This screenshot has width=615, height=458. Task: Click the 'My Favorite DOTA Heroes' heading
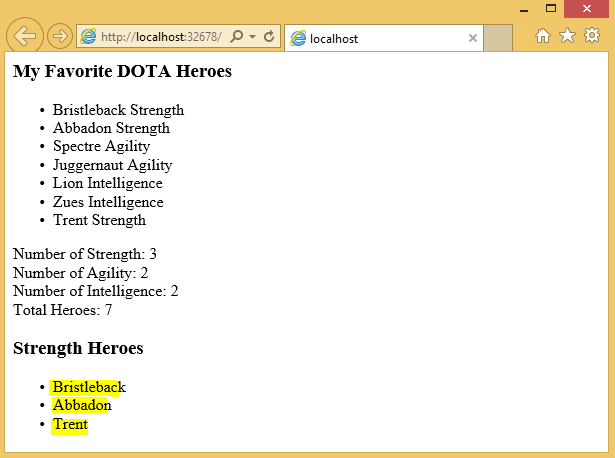pos(122,72)
